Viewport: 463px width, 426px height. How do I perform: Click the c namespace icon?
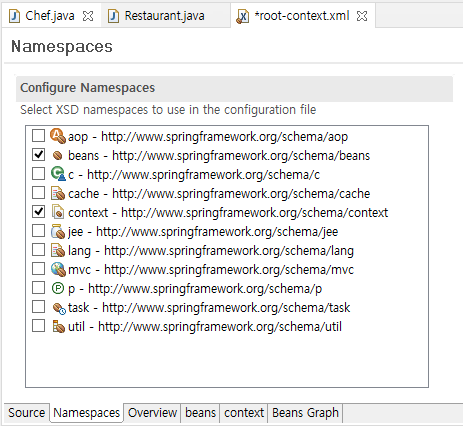(x=58, y=174)
